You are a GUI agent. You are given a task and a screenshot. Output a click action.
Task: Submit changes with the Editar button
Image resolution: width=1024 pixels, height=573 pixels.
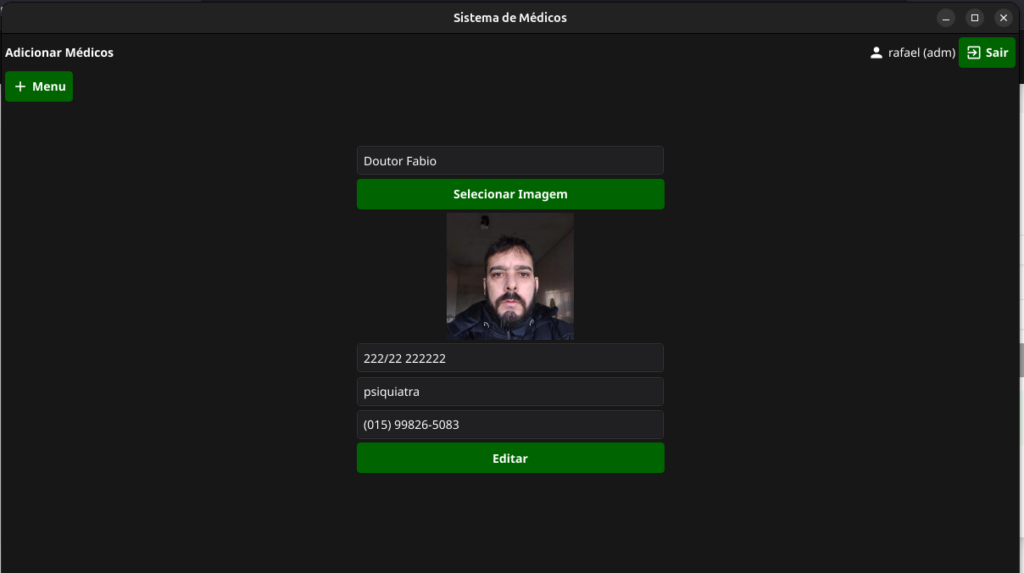pyautogui.click(x=510, y=458)
